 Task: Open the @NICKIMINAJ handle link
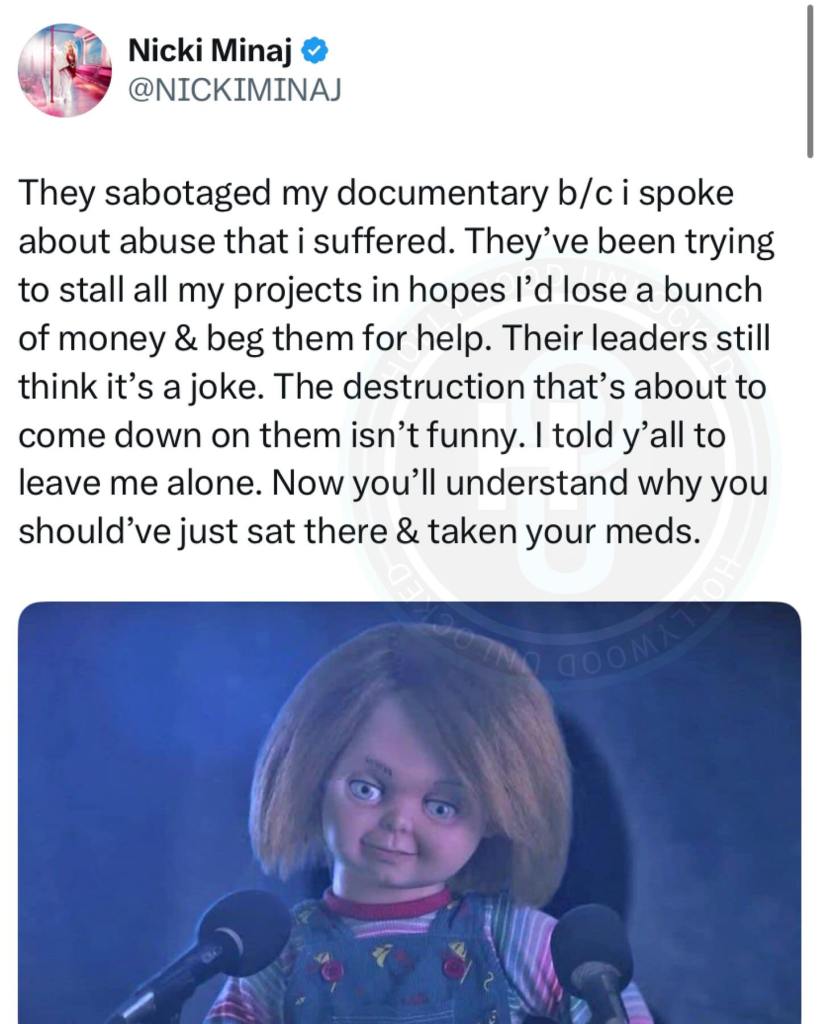click(234, 89)
